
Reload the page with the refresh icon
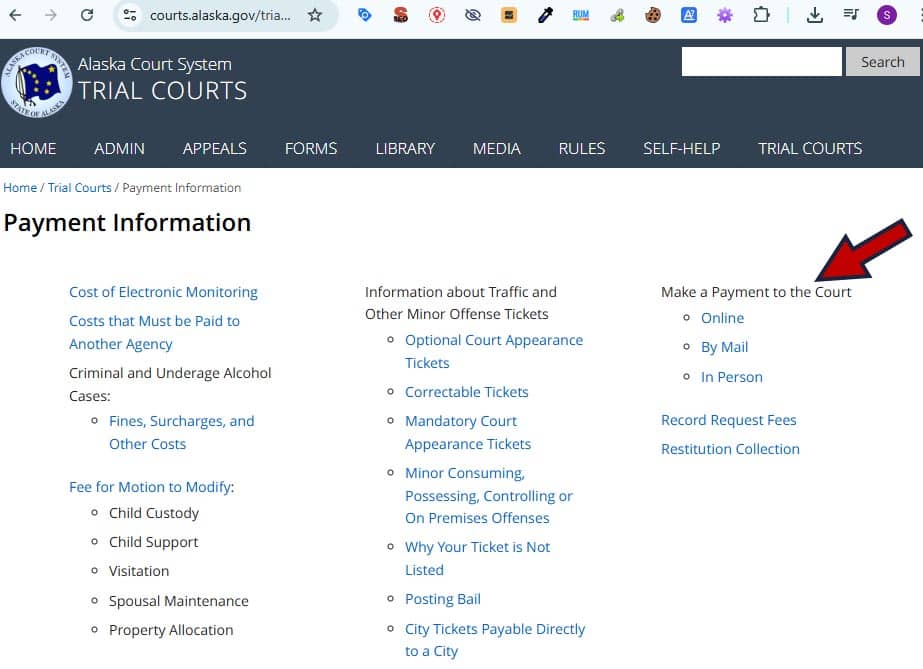pyautogui.click(x=87, y=15)
